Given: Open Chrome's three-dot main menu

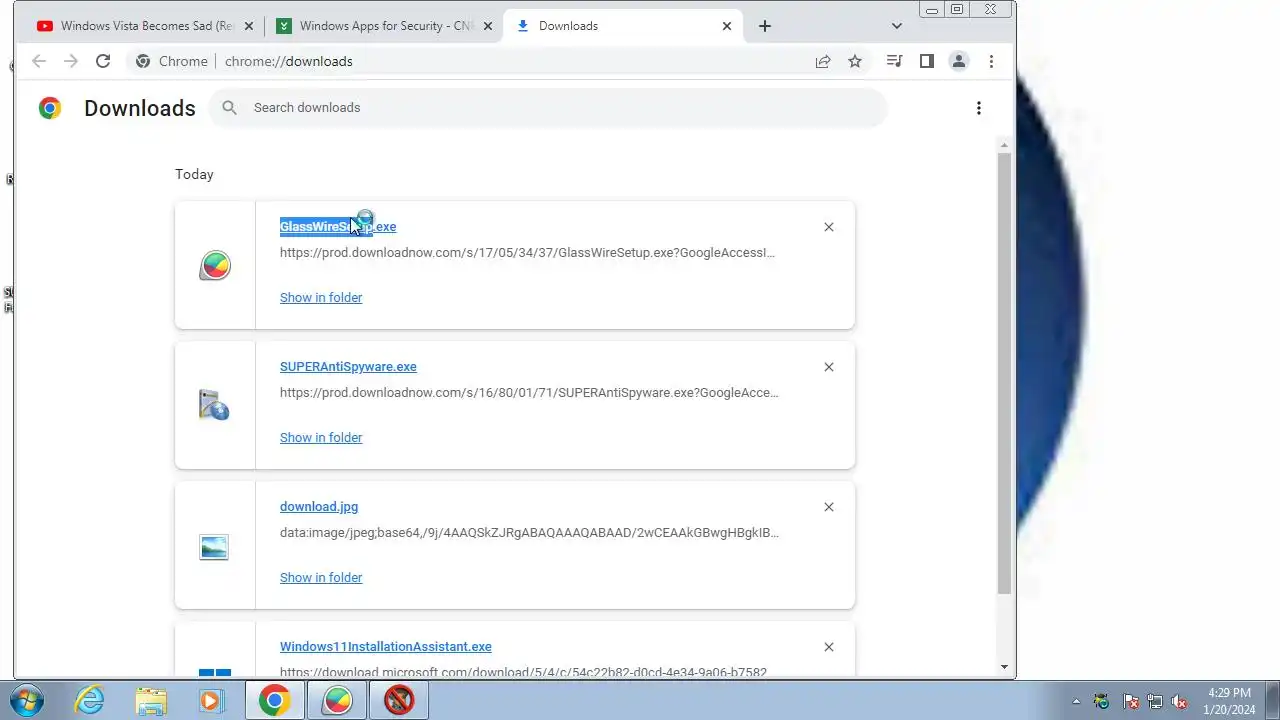Looking at the screenshot, I should (x=991, y=61).
